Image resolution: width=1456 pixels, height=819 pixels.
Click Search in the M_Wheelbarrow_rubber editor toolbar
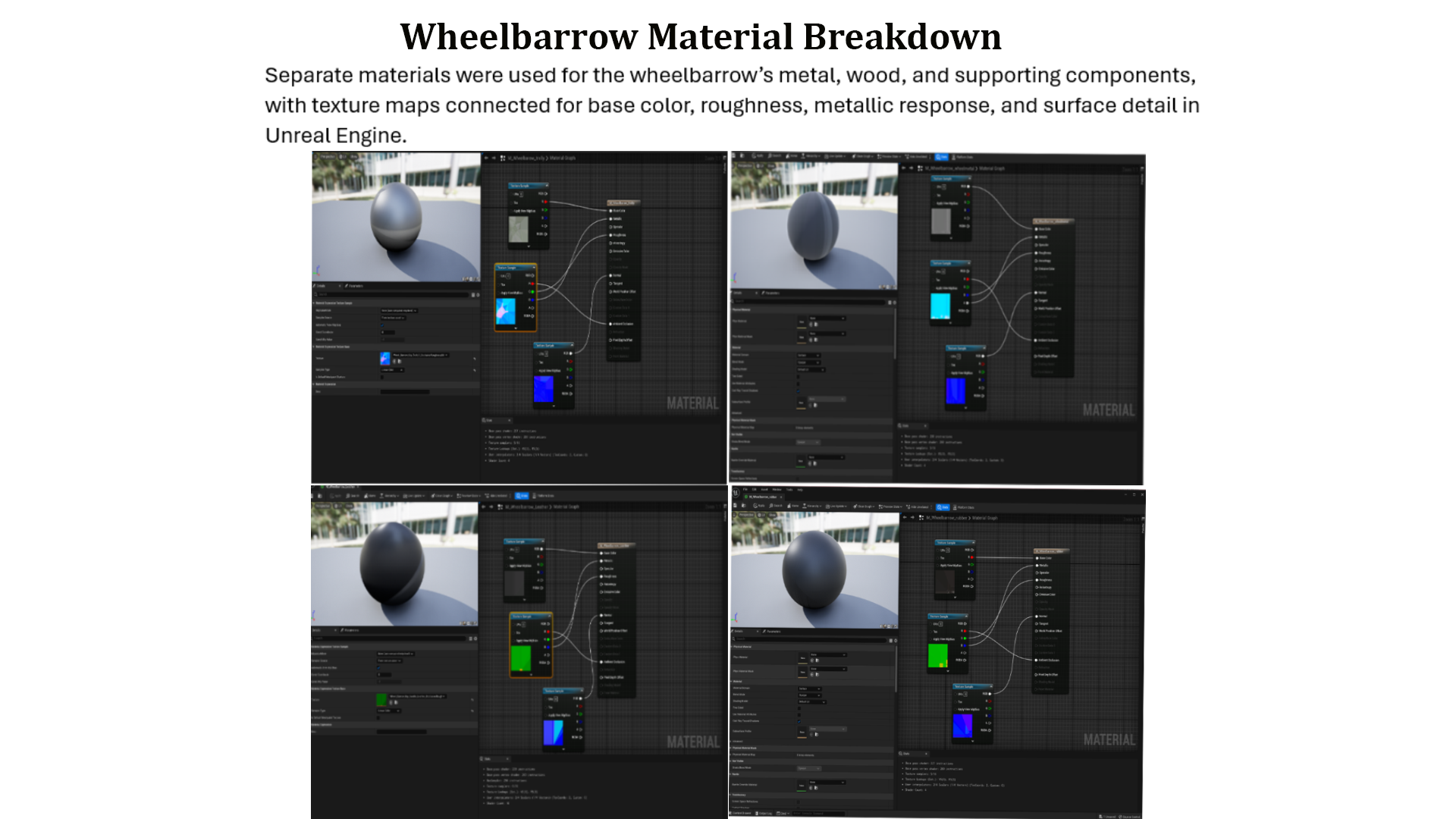[x=776, y=506]
